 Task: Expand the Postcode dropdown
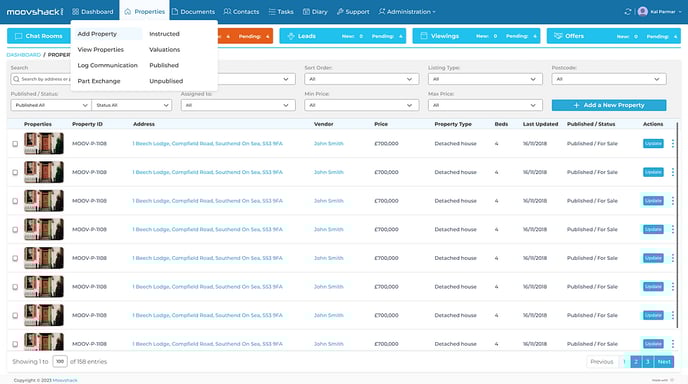(x=609, y=79)
